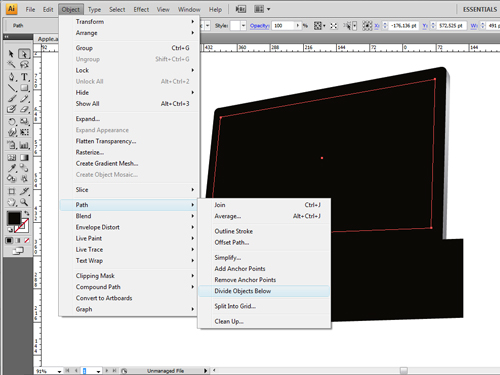The width and height of the screenshot is (500, 375).
Task: Choose Group from Object menu
Action: point(130,48)
